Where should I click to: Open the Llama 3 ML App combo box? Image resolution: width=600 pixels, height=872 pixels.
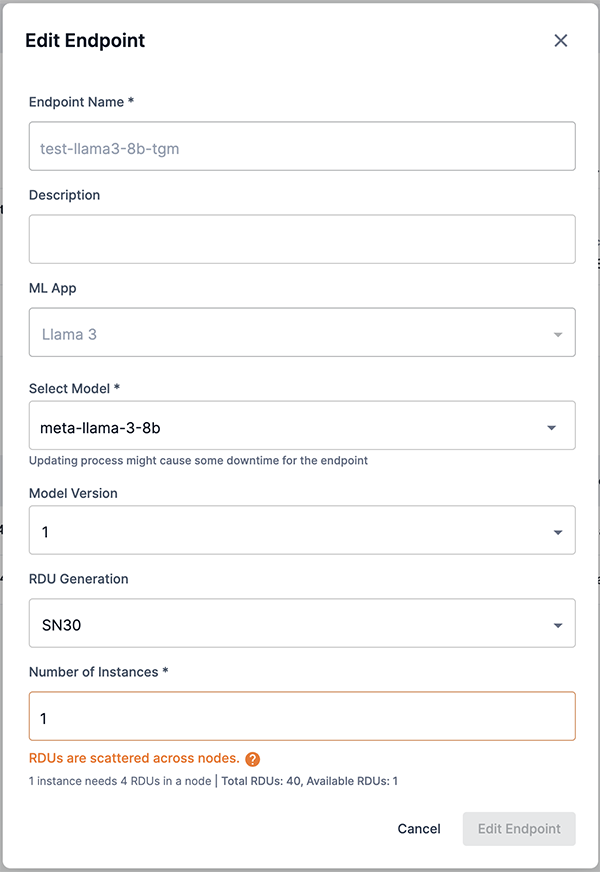(x=302, y=332)
